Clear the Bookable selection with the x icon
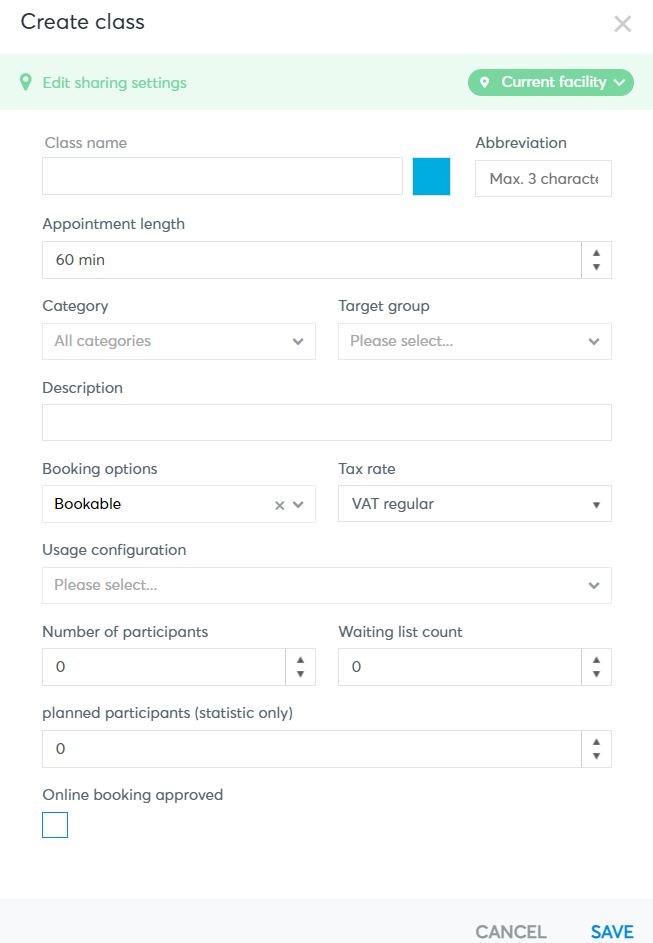The width and height of the screenshot is (653, 943). (x=280, y=505)
